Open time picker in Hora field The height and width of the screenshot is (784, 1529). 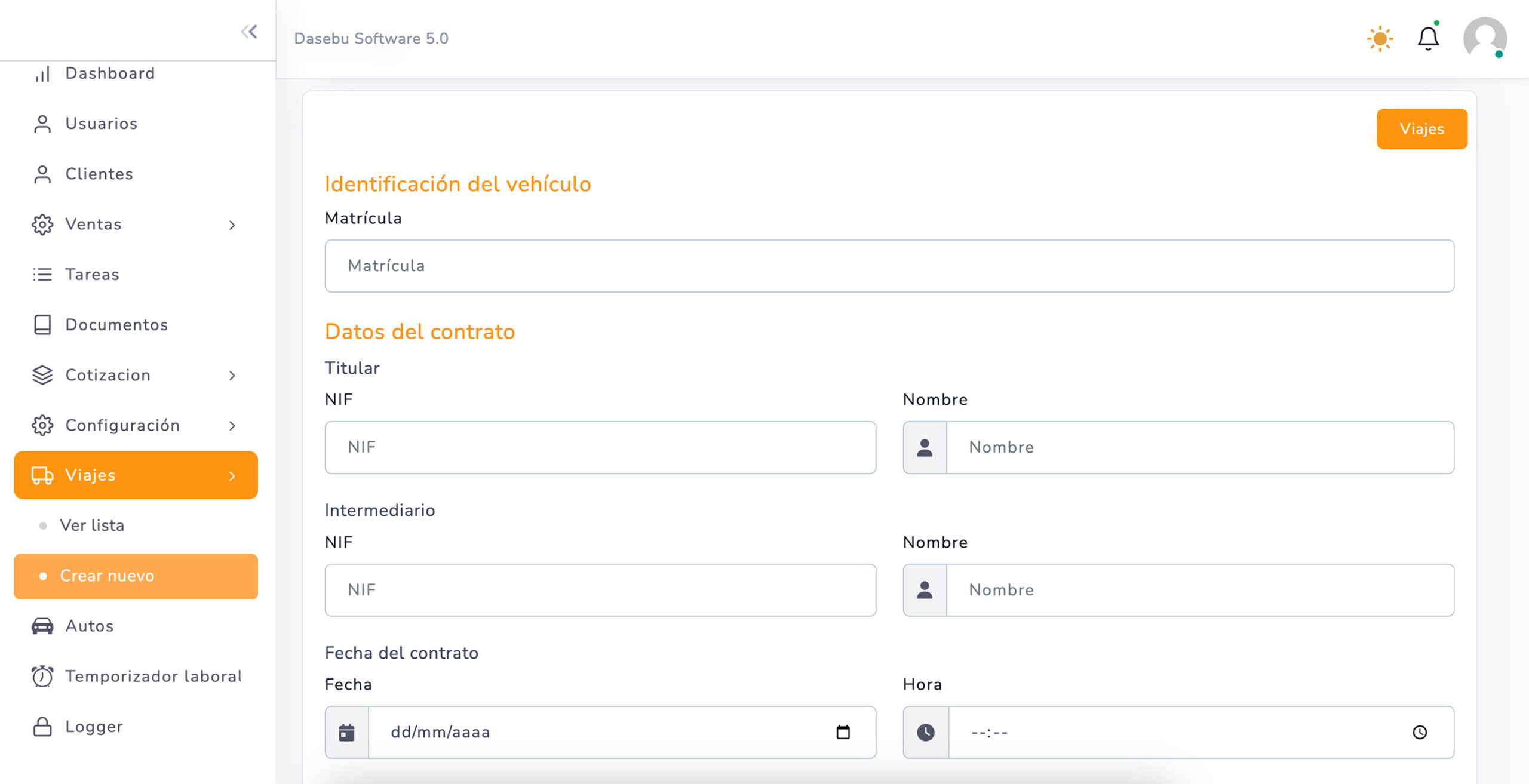coord(1420,732)
